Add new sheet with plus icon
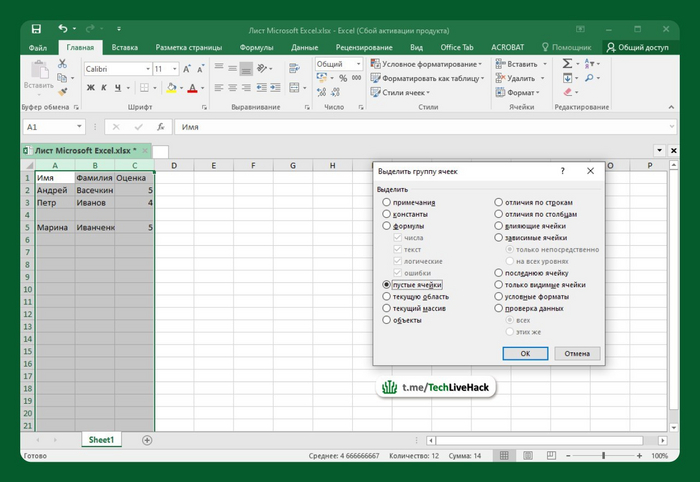Image resolution: width=700 pixels, height=482 pixels. click(147, 440)
